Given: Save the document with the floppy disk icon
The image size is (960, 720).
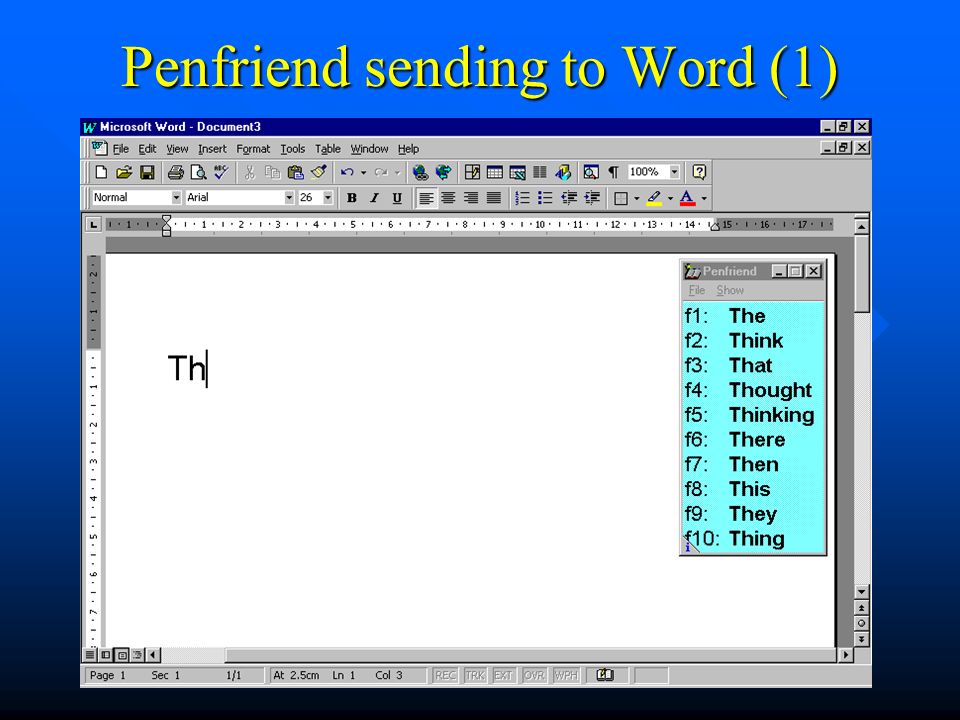Looking at the screenshot, I should [x=147, y=173].
